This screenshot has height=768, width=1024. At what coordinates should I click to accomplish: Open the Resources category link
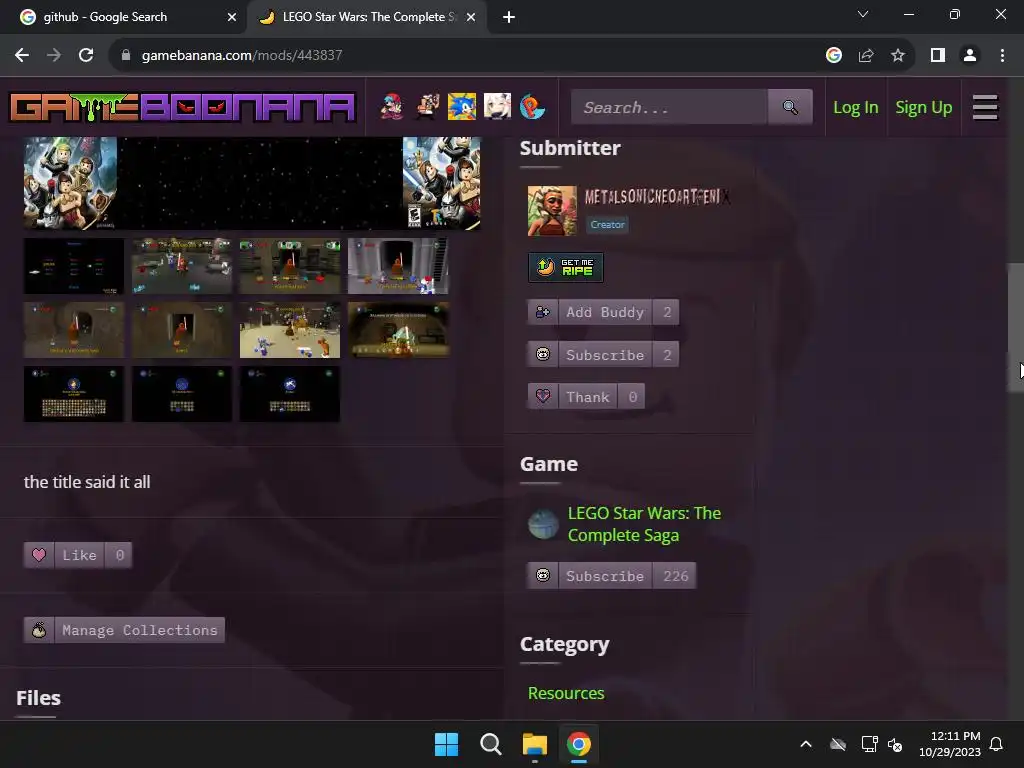click(x=566, y=693)
